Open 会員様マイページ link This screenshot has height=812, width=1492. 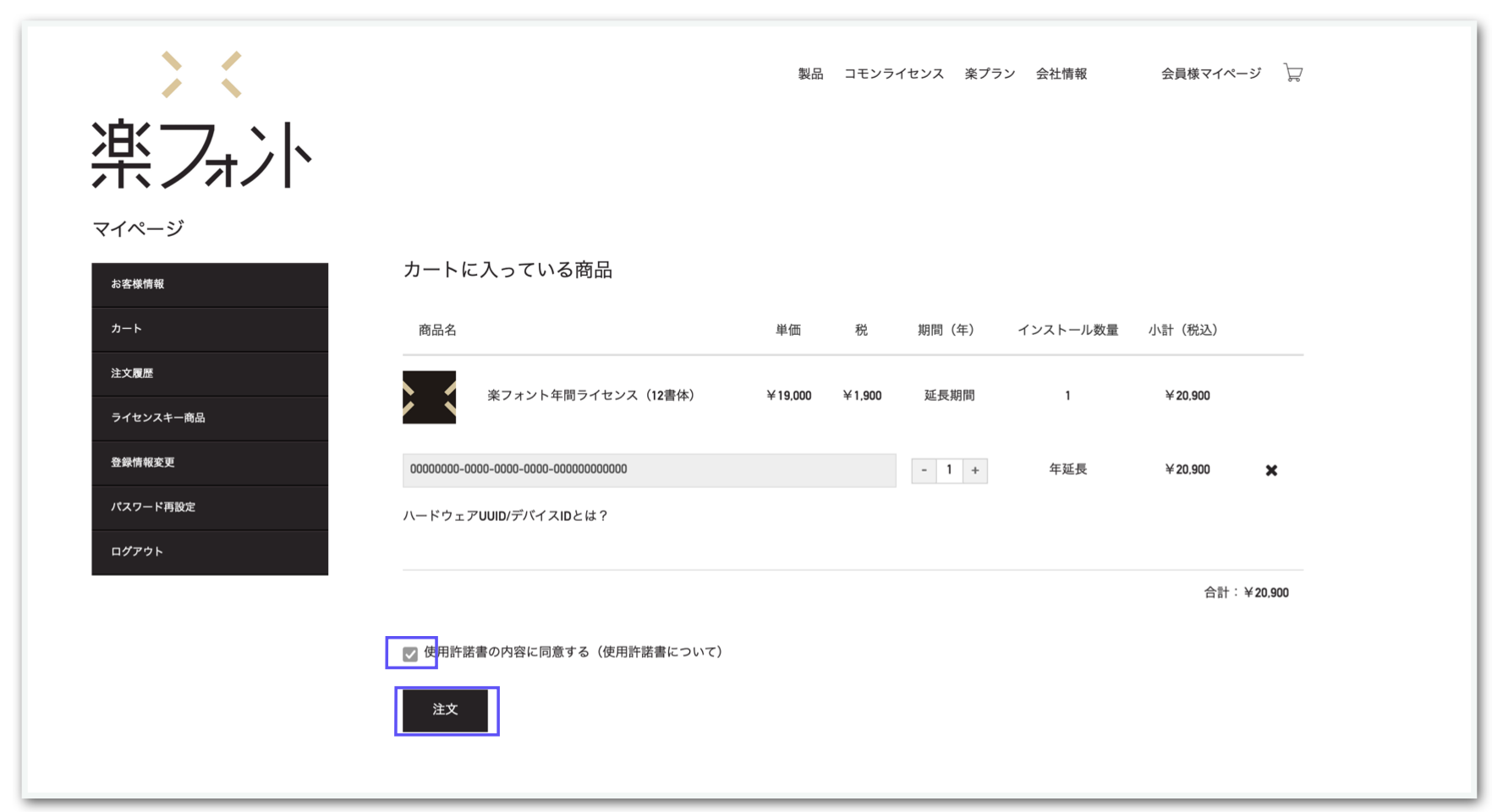click(1210, 74)
